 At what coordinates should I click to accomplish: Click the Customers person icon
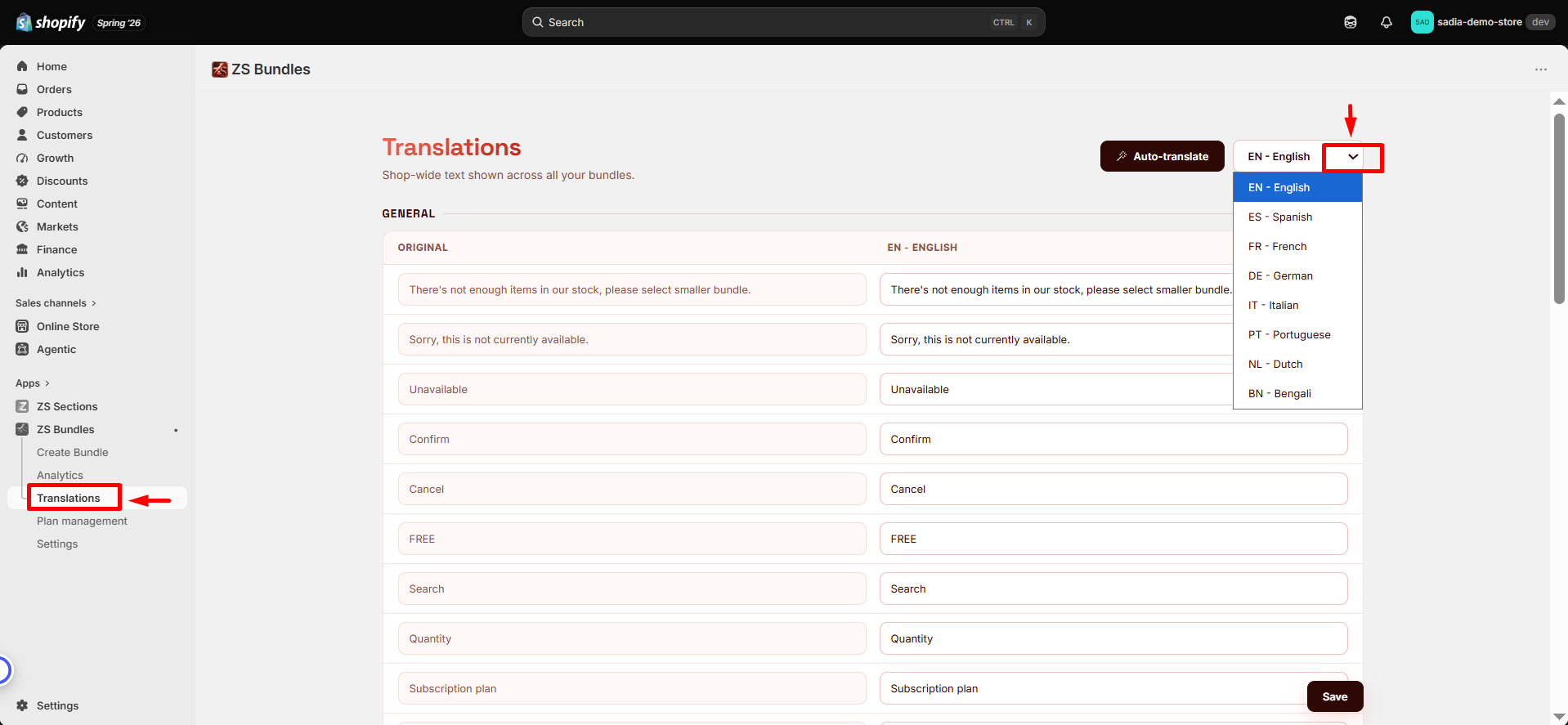[x=22, y=135]
